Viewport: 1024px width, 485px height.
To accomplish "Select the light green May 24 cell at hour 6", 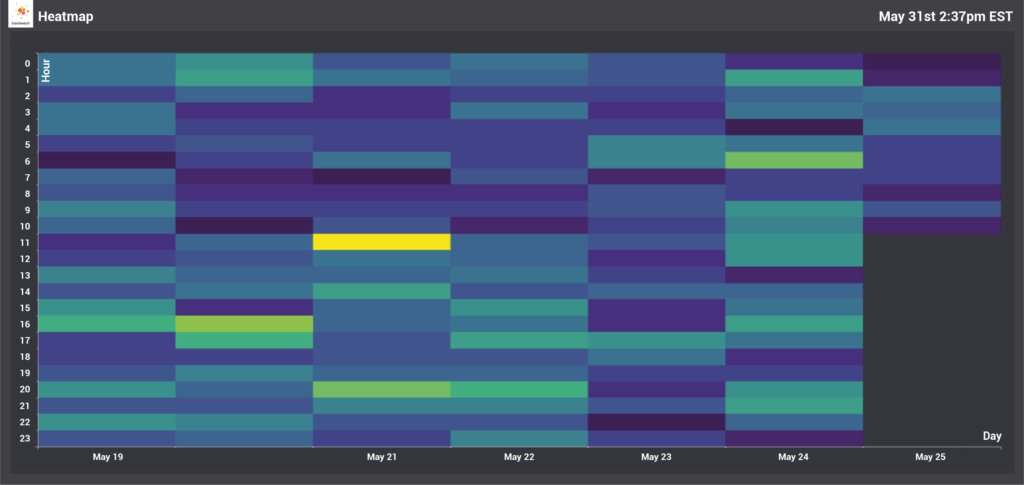I will click(x=793, y=160).
